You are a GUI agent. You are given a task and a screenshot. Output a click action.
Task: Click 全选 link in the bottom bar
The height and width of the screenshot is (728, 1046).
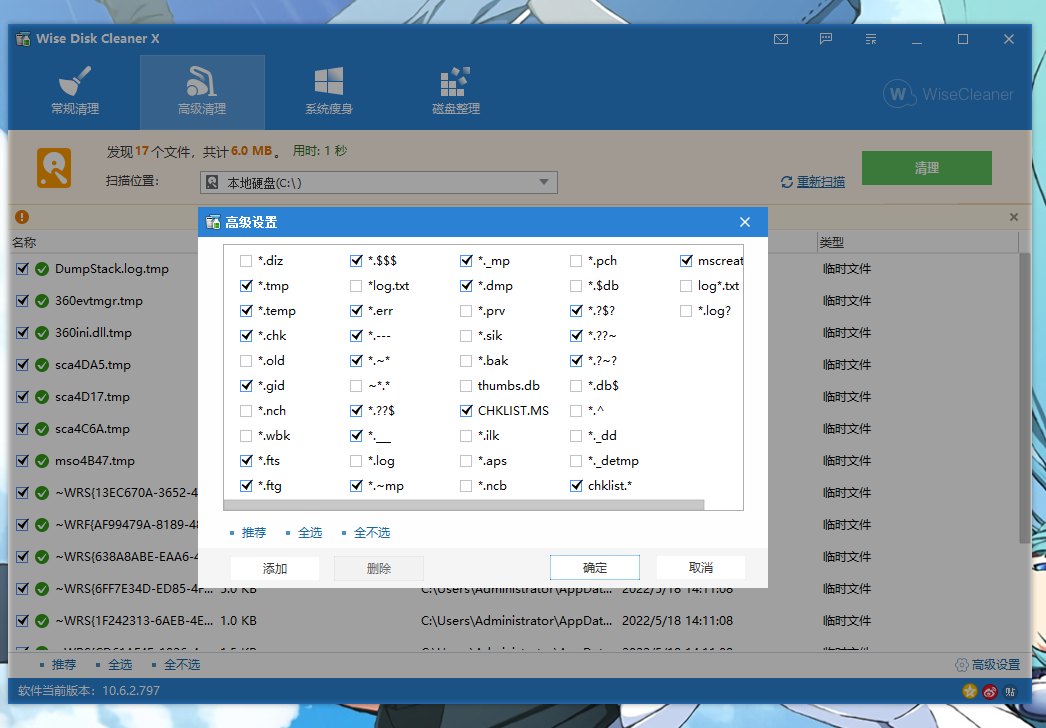tap(120, 665)
